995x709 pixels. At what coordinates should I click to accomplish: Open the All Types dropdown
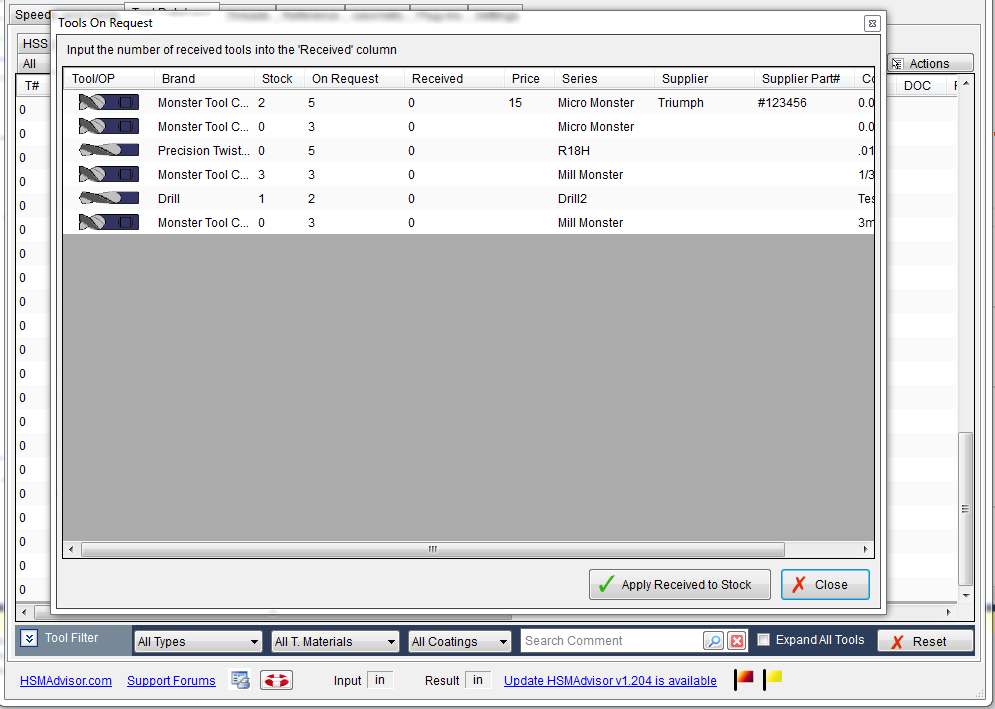(198, 642)
